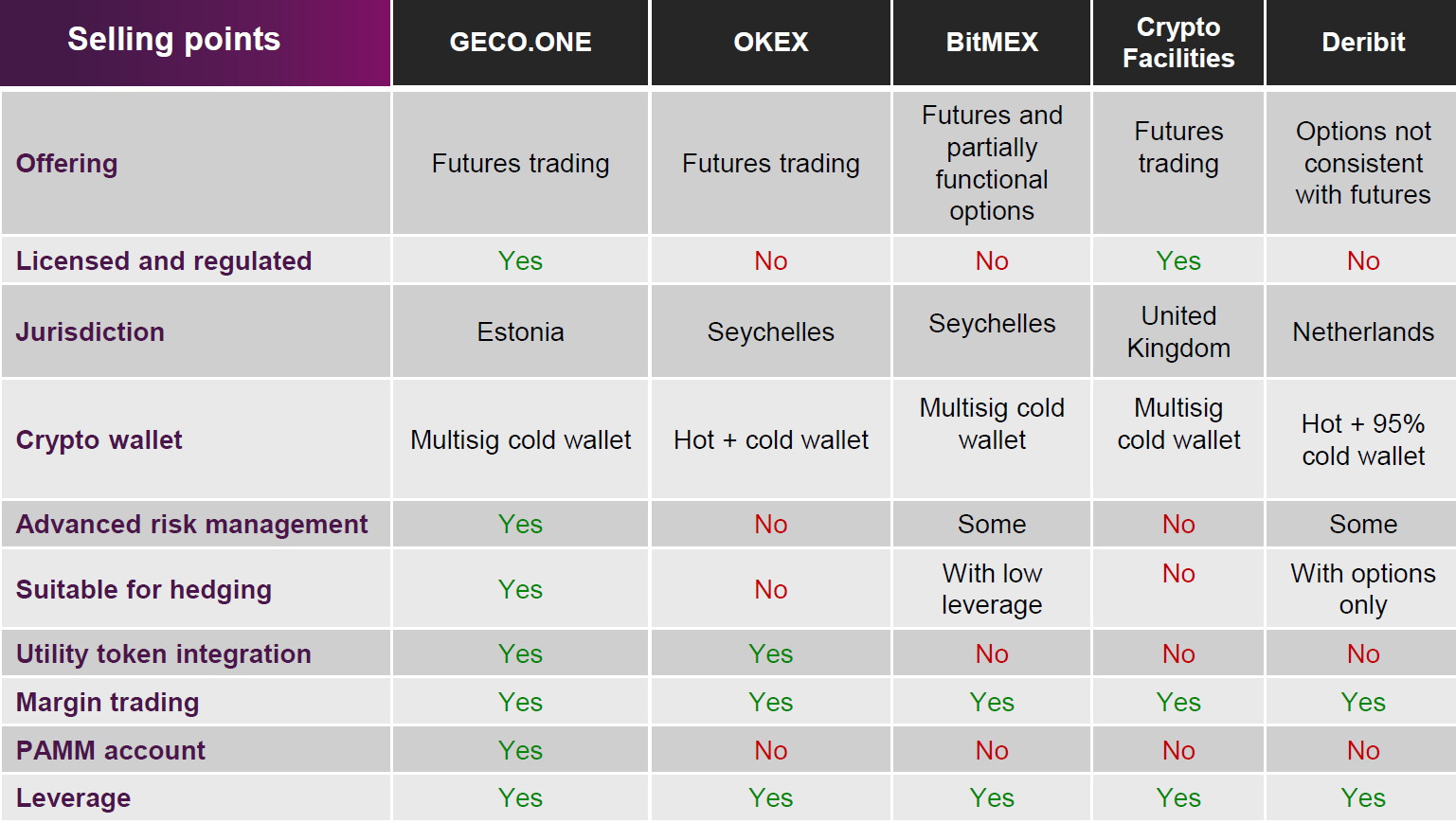Select the Crypto wallet row label
Image resolution: width=1456 pixels, height=823 pixels.
pos(99,439)
